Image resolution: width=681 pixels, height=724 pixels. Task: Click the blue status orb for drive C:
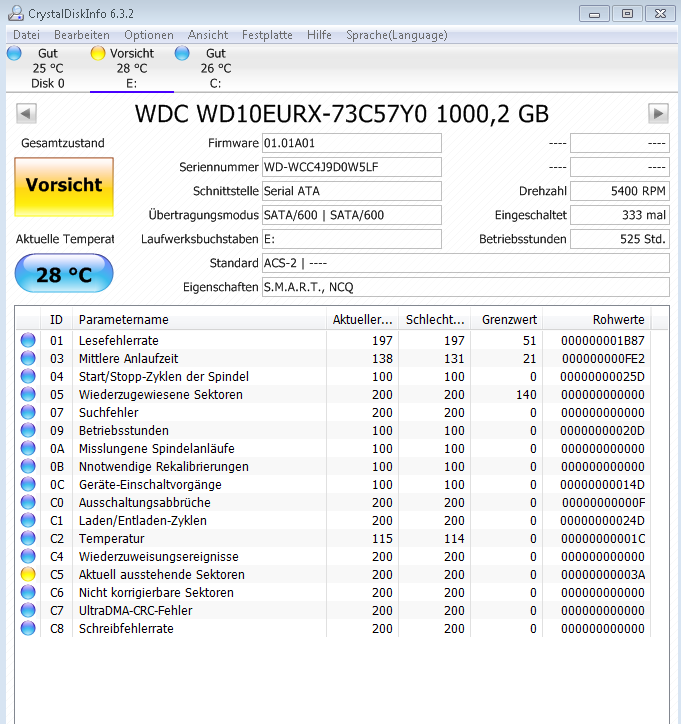coord(182,53)
